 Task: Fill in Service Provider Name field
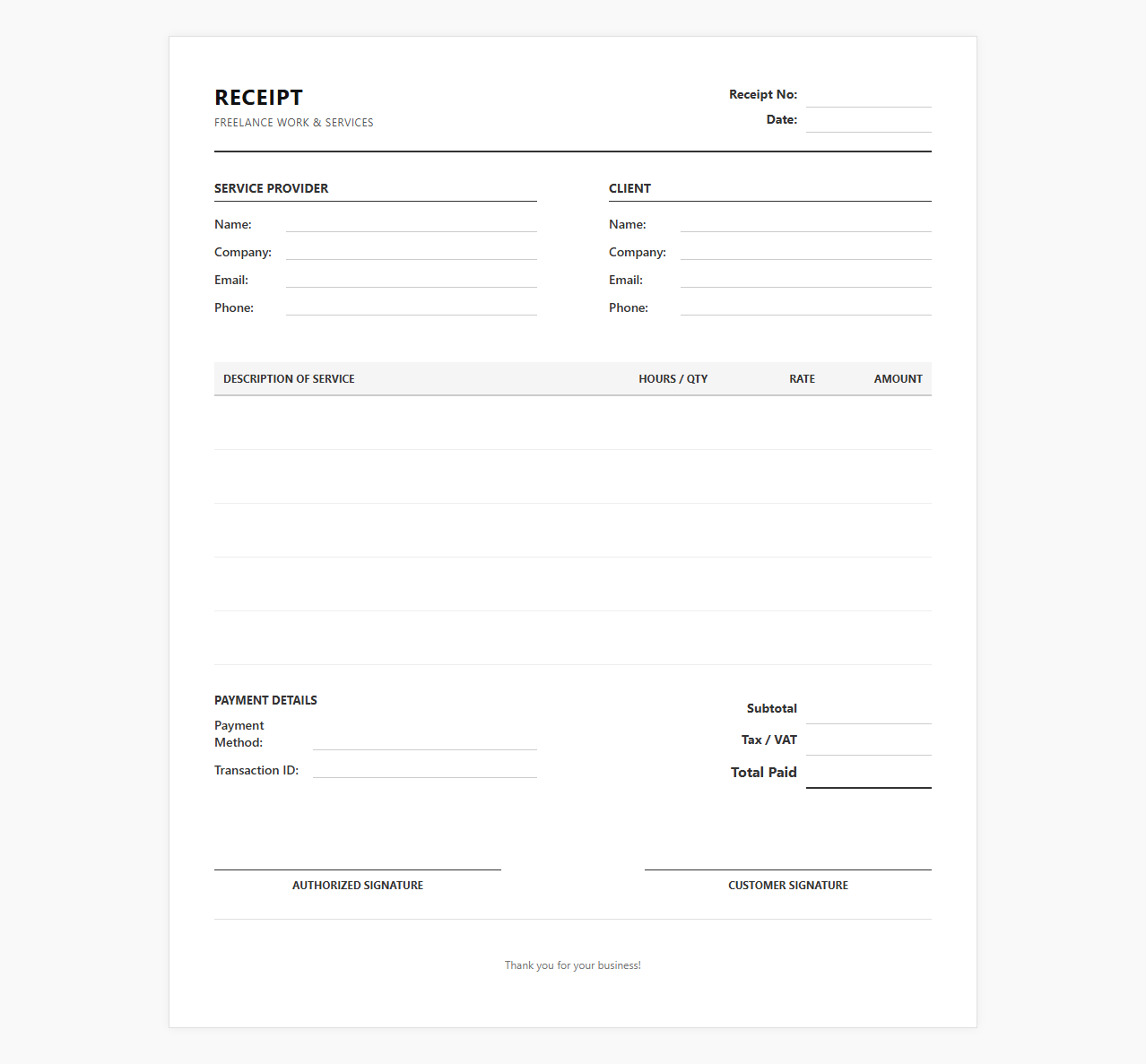click(412, 224)
